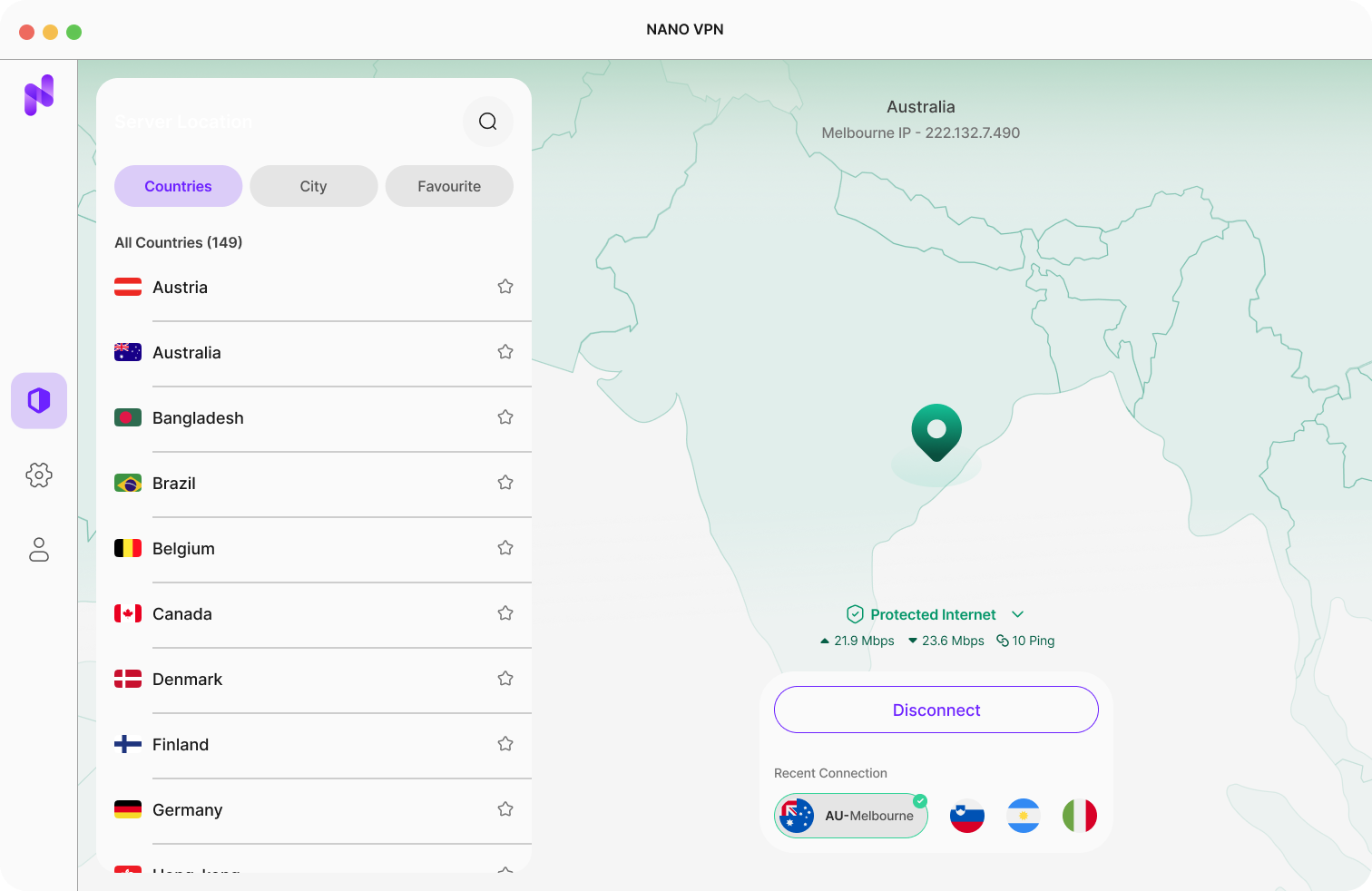This screenshot has height=891, width=1372.
Task: Click the Protected Internet shield icon
Action: point(855,614)
